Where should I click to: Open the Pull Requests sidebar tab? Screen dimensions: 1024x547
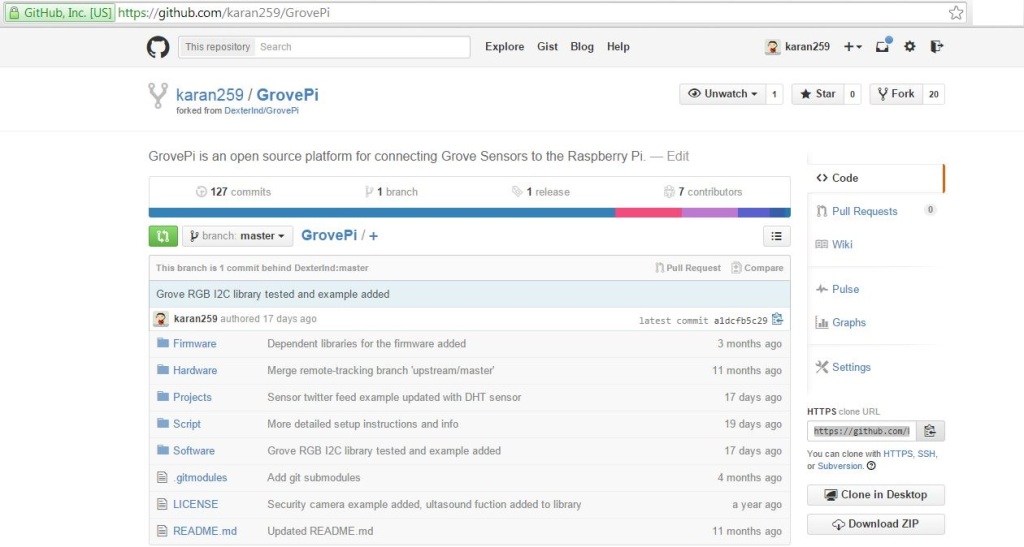(864, 211)
